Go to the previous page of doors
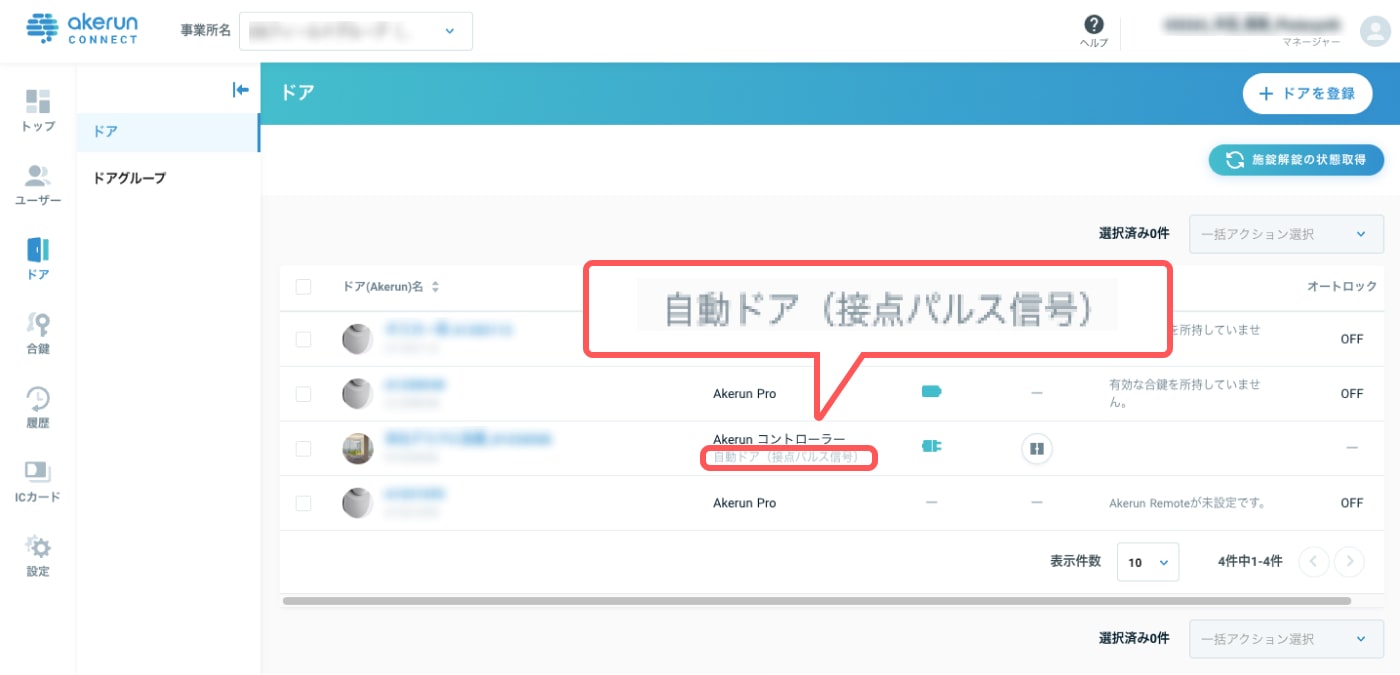Image resolution: width=1400 pixels, height=675 pixels. coord(1313,561)
